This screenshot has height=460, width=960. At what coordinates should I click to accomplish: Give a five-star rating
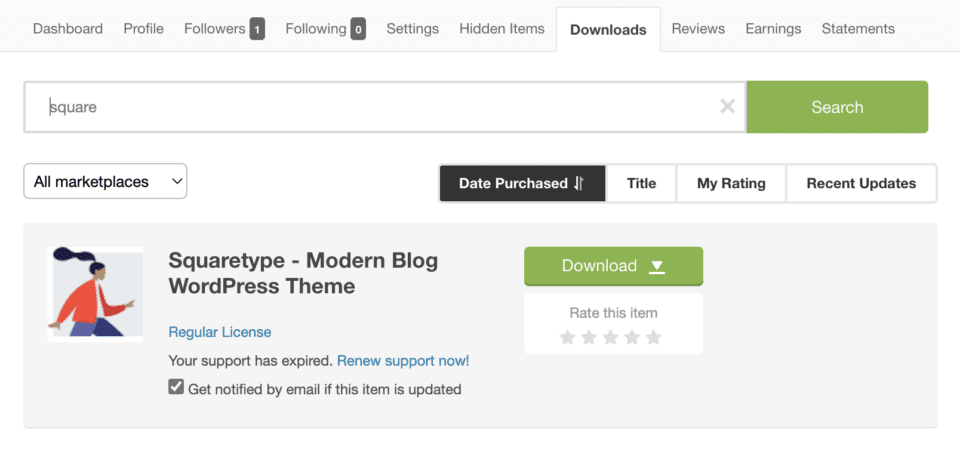tap(654, 338)
